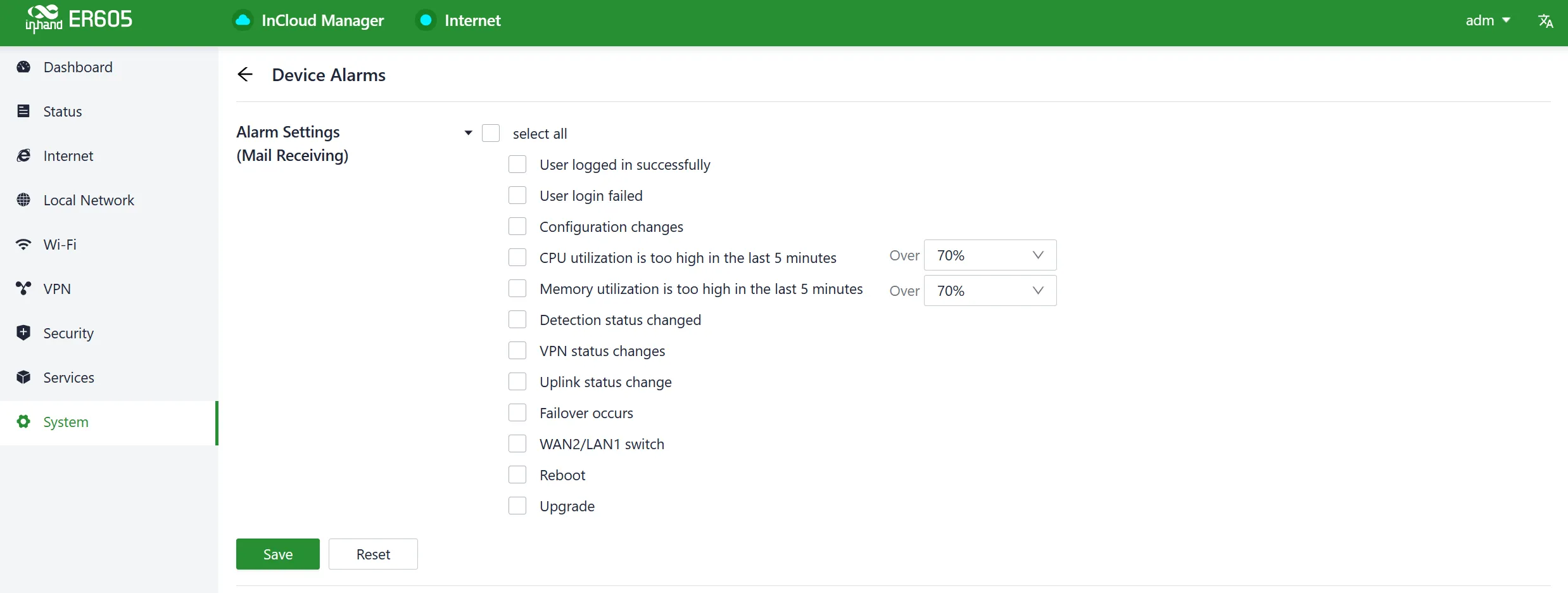Click the InCloud Manager header label
1568x593 pixels.
point(322,20)
